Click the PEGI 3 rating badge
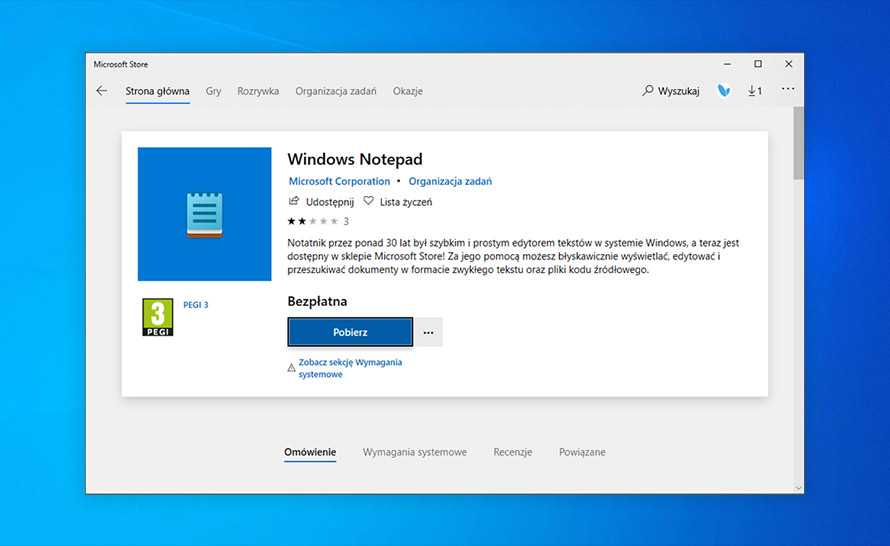This screenshot has width=890, height=546. pyautogui.click(x=157, y=317)
